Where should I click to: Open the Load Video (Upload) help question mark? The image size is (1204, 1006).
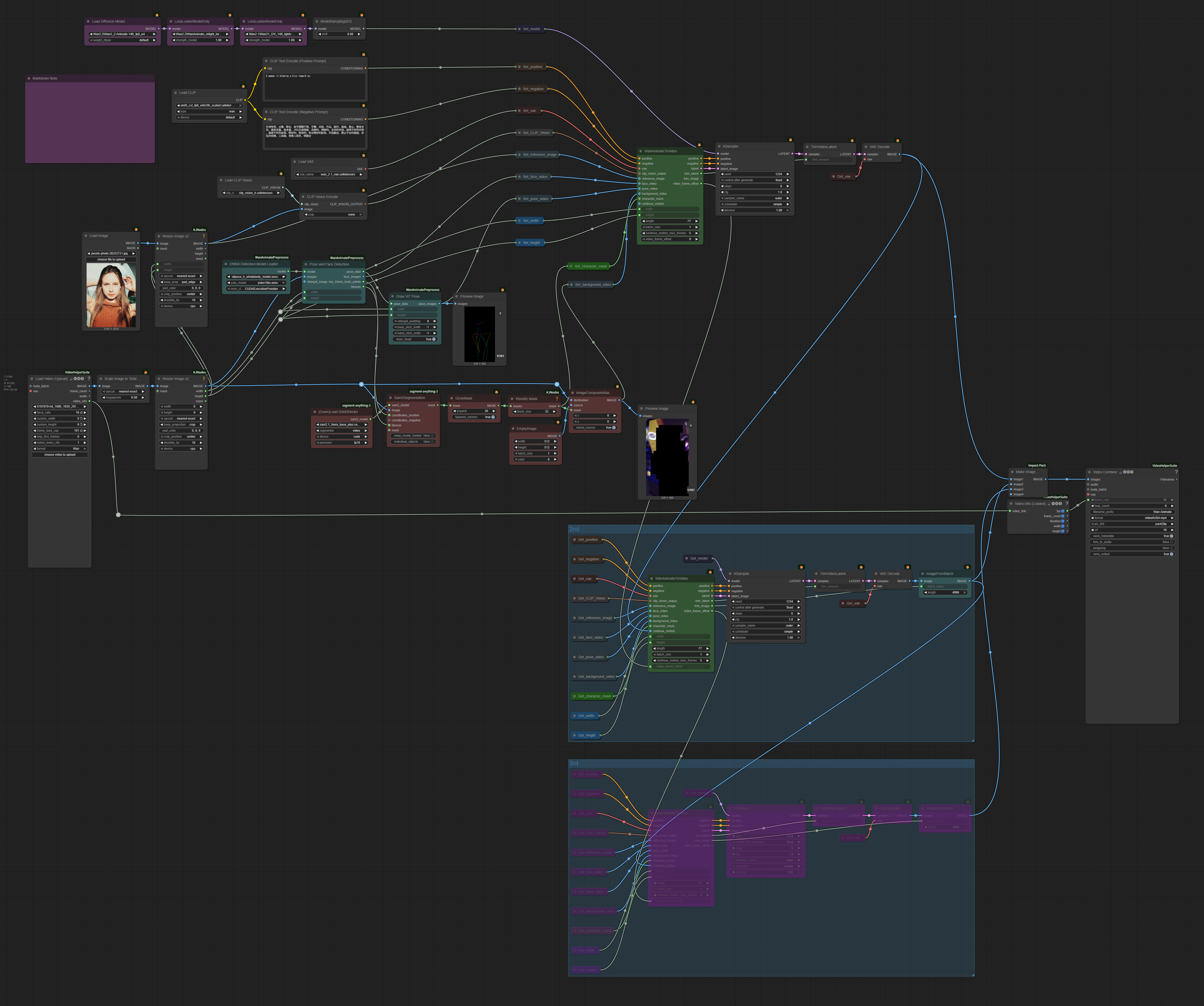(x=89, y=378)
